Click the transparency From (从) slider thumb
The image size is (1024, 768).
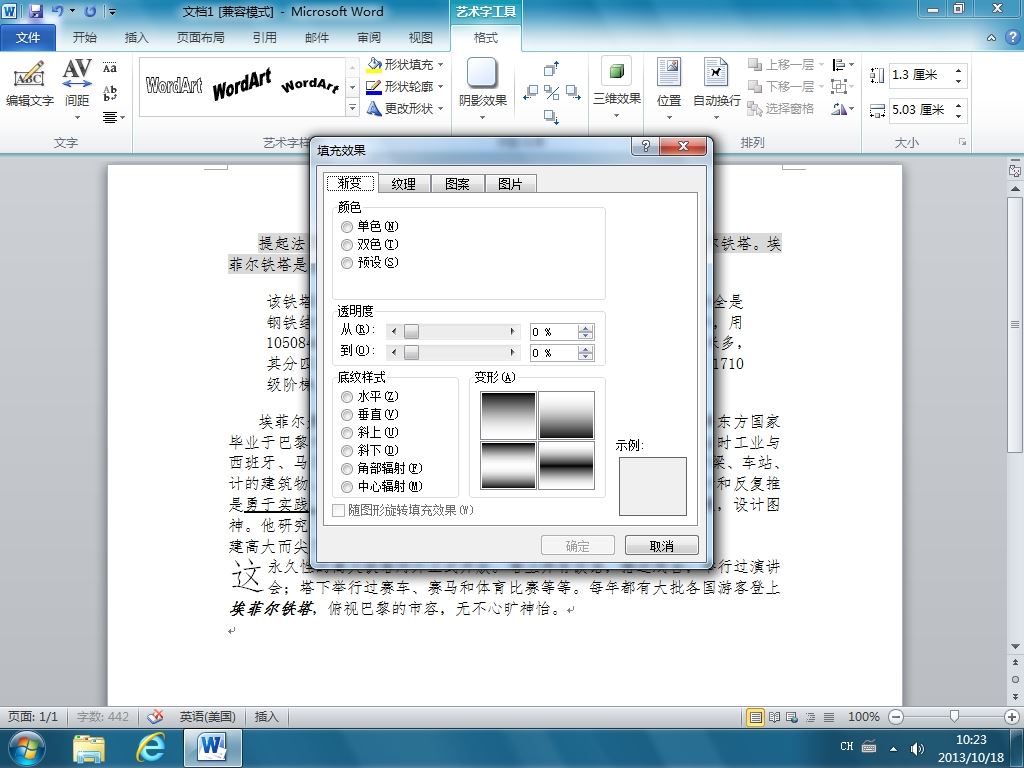411,332
